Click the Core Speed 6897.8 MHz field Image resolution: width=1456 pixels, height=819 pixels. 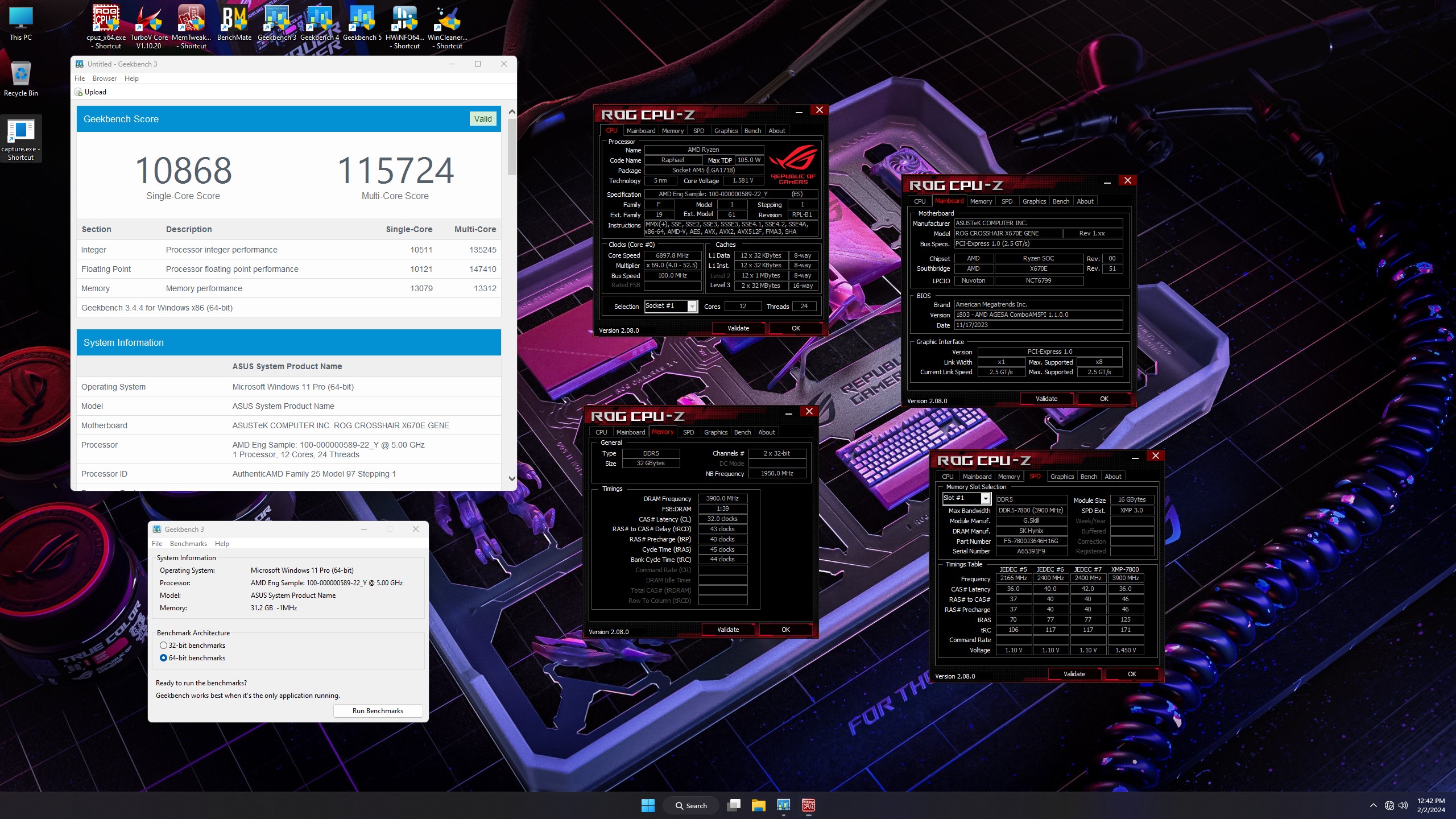coord(672,255)
